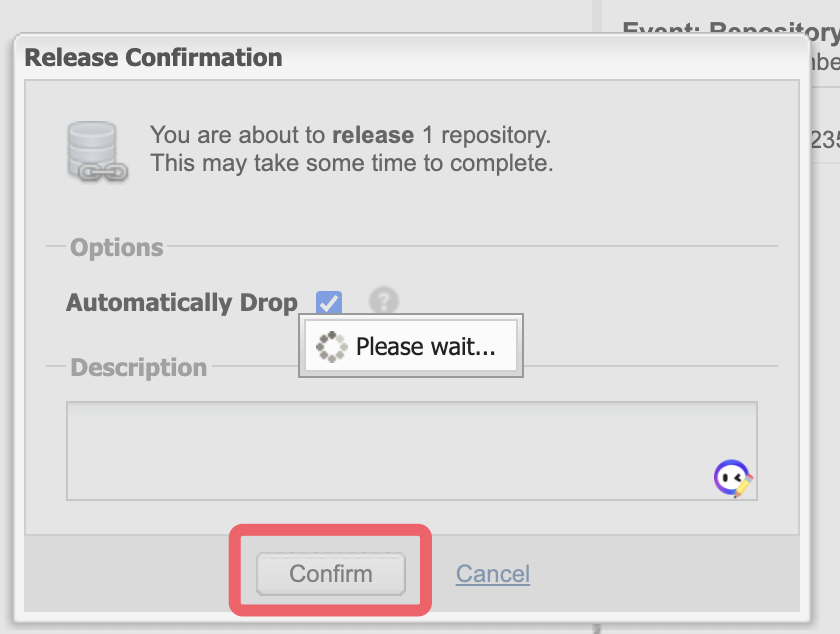Click the repository database icon
The image size is (840, 634).
[90, 142]
